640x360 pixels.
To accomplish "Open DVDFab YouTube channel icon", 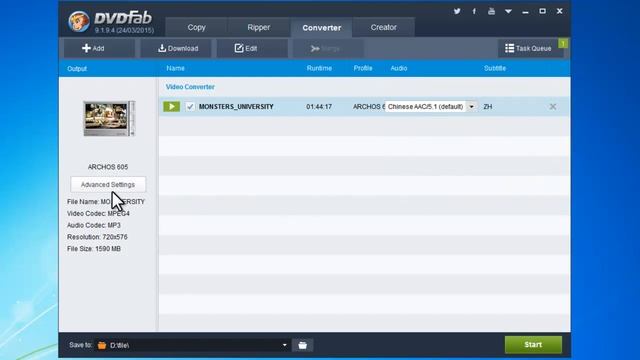I will pyautogui.click(x=491, y=11).
